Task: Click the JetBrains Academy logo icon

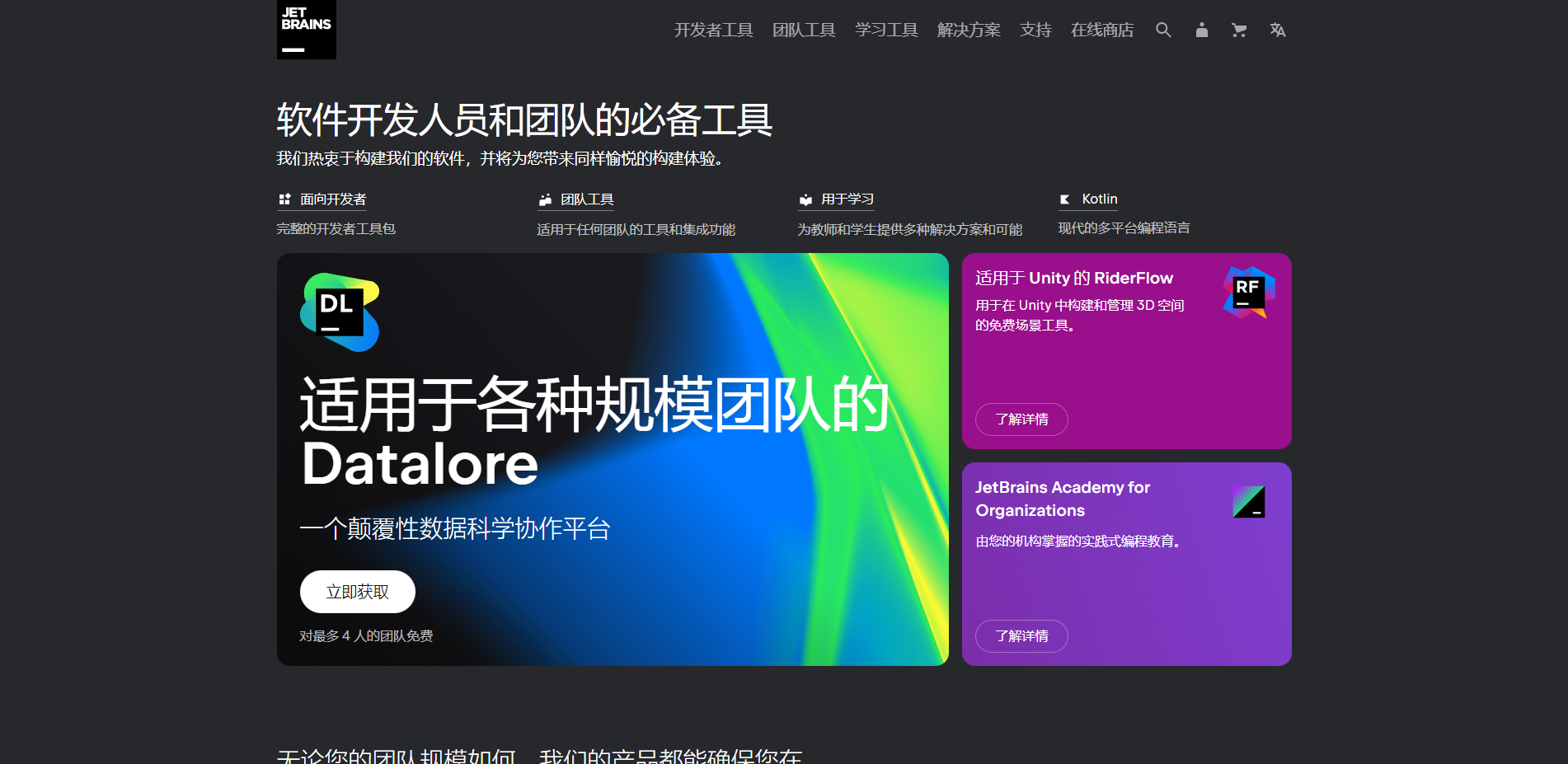Action: pos(1249,501)
